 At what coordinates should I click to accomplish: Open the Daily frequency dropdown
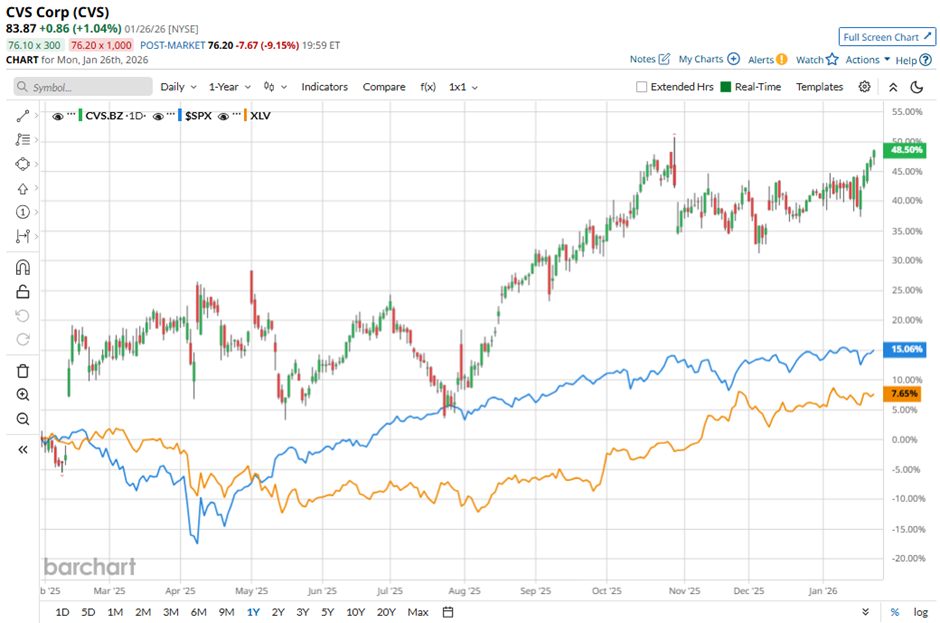coord(178,87)
